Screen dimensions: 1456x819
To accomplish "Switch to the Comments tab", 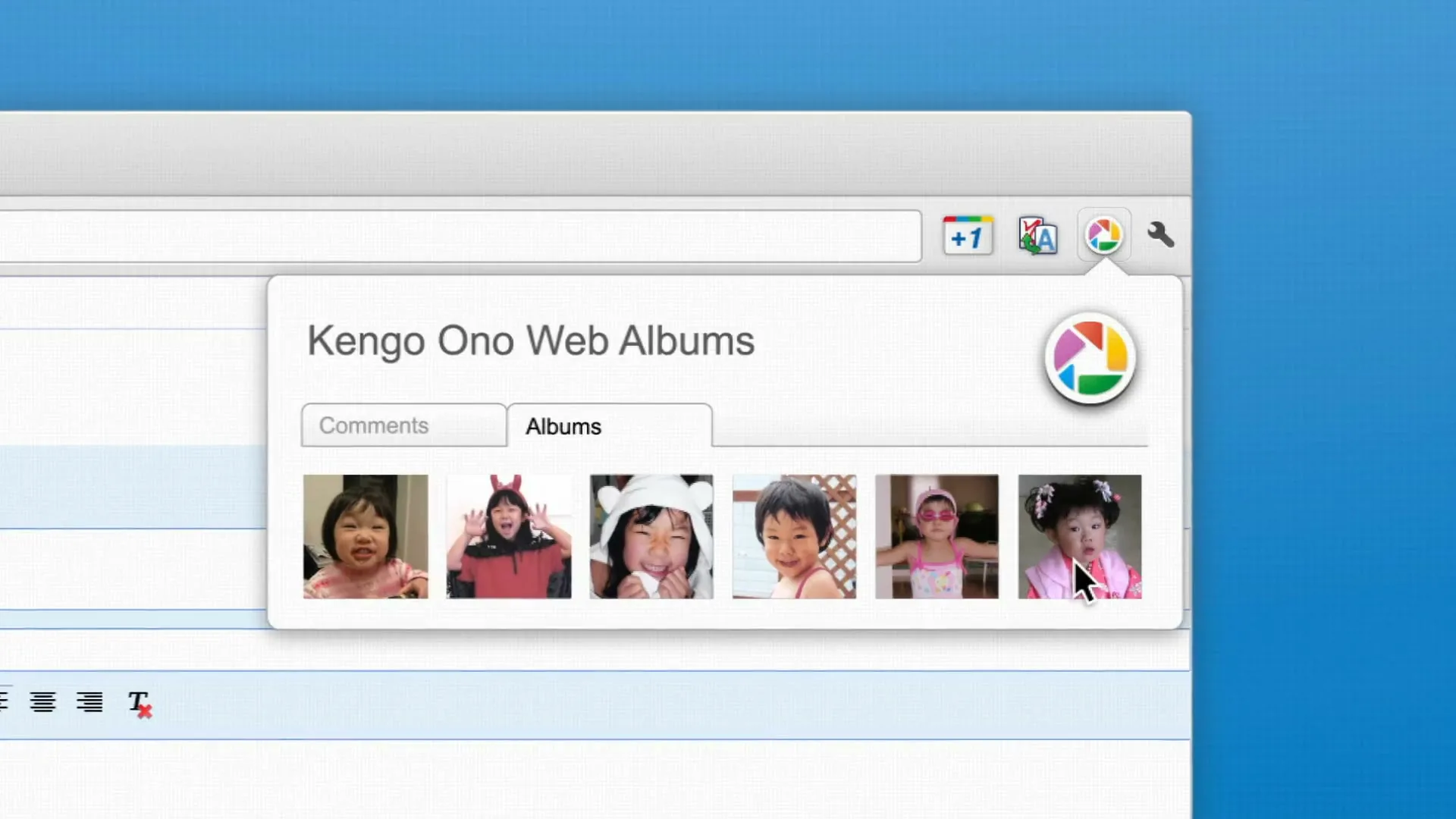I will [x=403, y=425].
